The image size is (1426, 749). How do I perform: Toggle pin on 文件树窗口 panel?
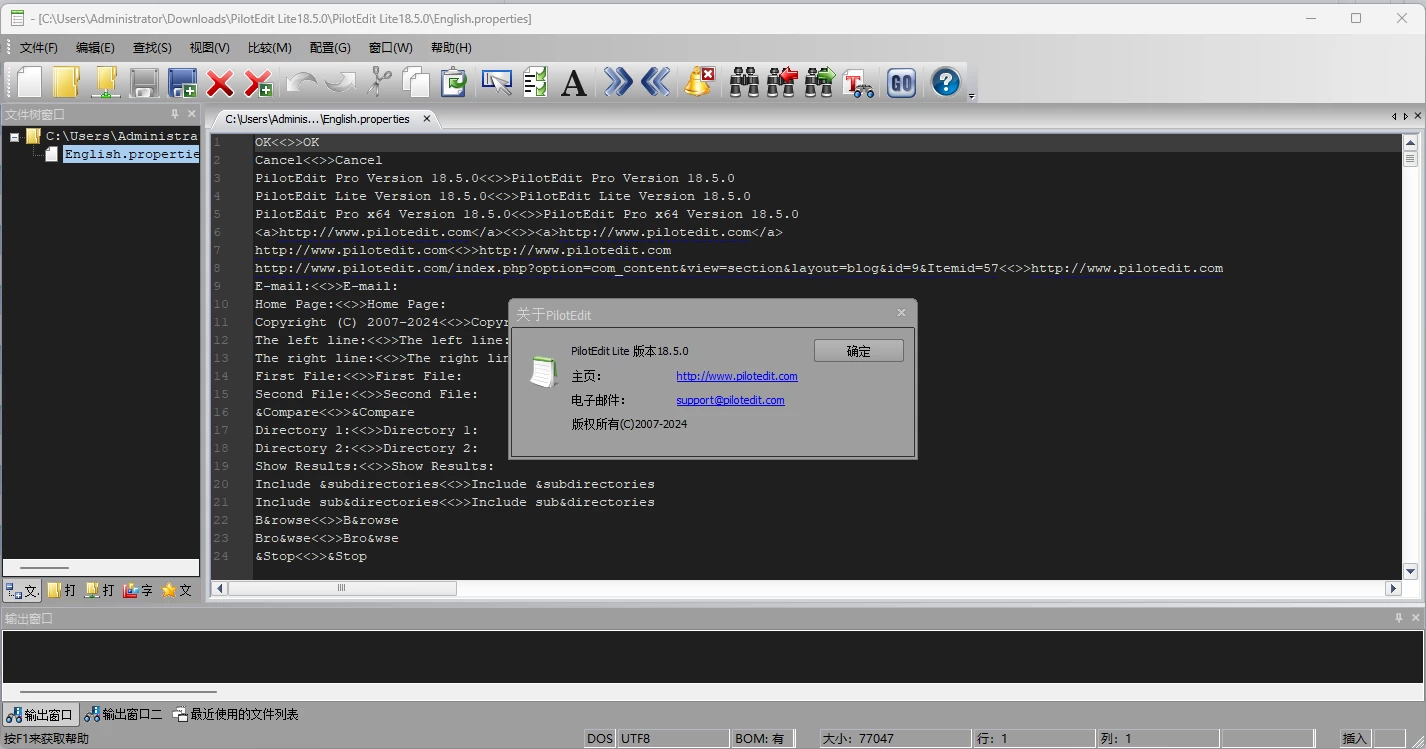175,114
